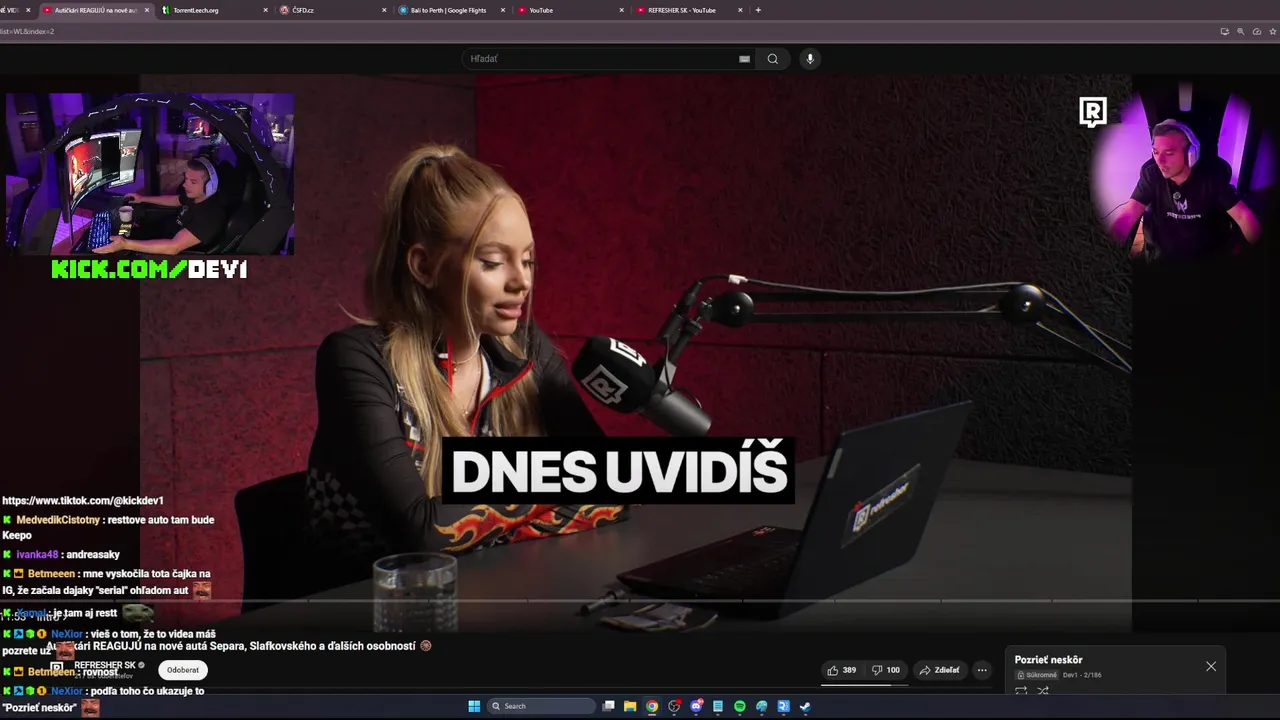Close the ČSFD.cz tab
The height and width of the screenshot is (720, 1280).
point(384,10)
